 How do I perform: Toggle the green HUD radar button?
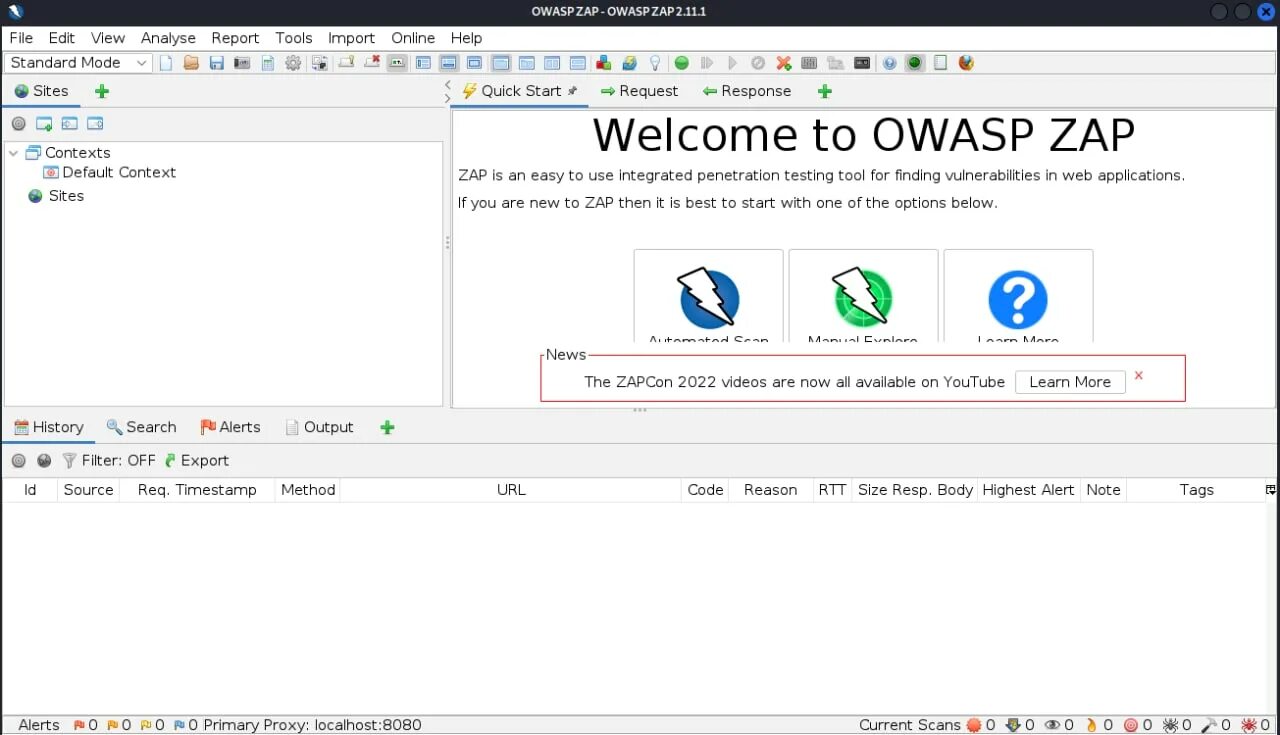click(x=914, y=63)
